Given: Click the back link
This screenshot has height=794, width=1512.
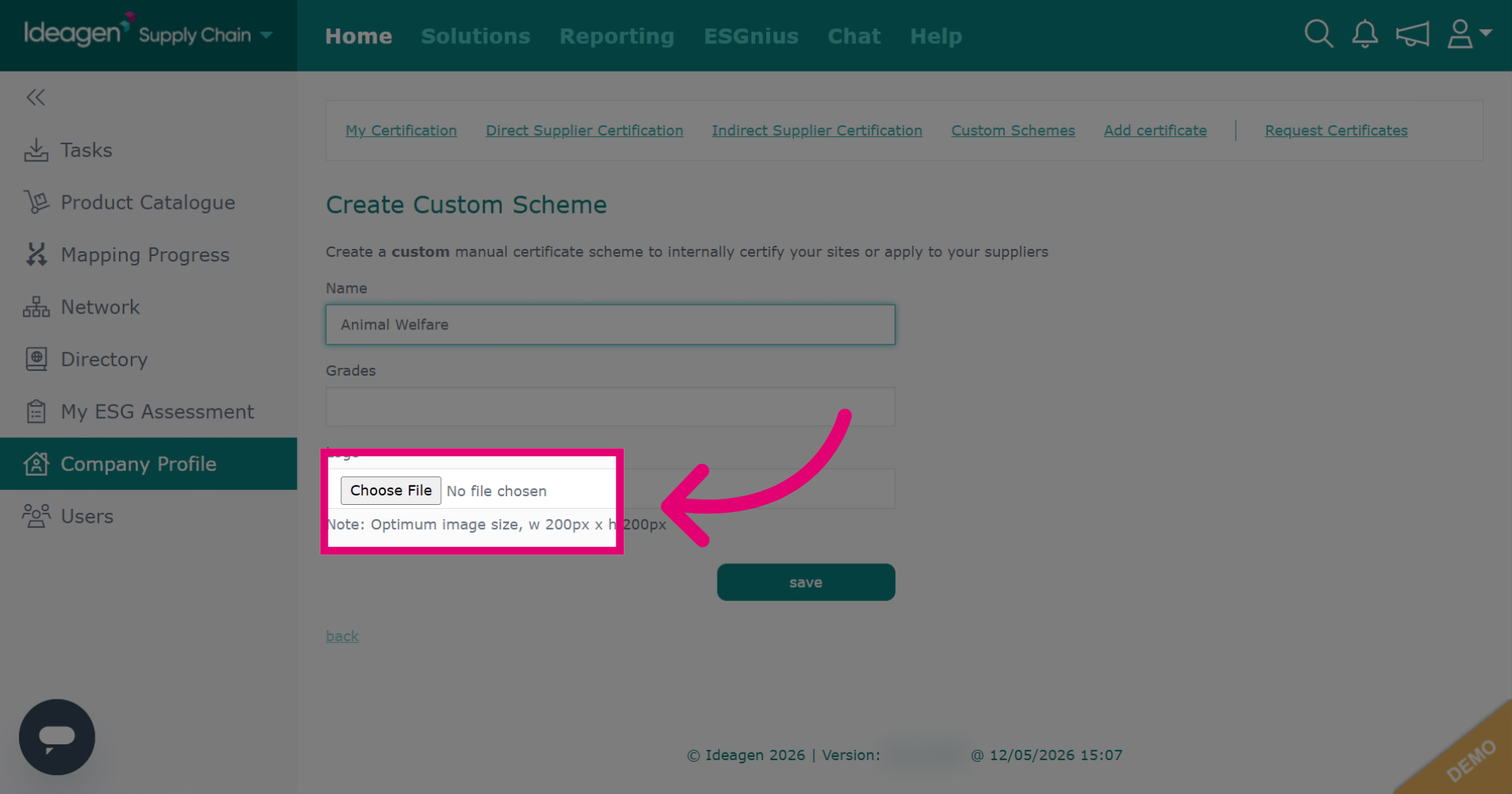Looking at the screenshot, I should (x=342, y=636).
